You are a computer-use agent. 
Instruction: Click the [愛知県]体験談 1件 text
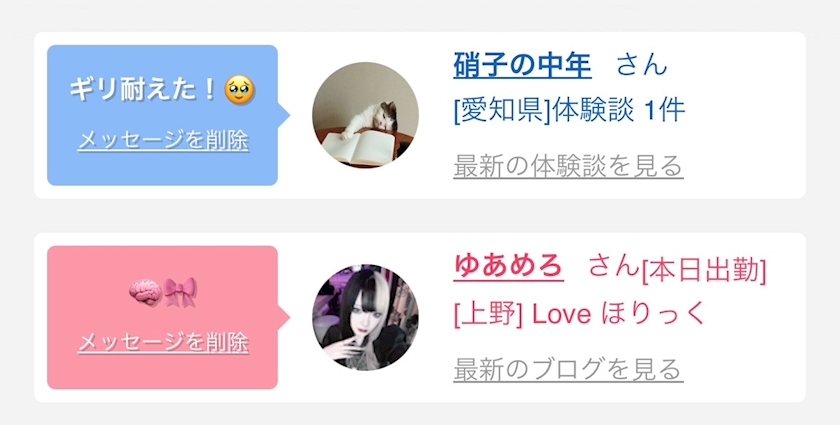(x=569, y=111)
